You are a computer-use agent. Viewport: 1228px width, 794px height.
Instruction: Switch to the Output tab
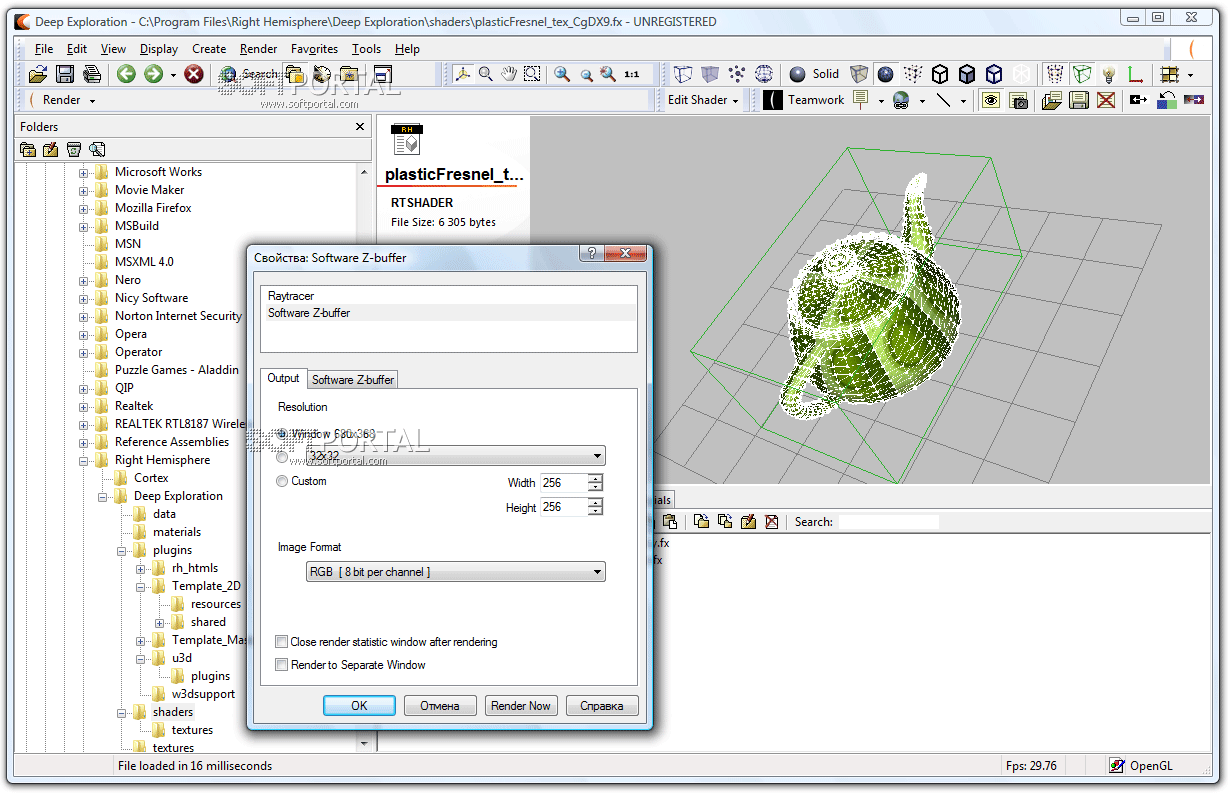click(x=283, y=378)
